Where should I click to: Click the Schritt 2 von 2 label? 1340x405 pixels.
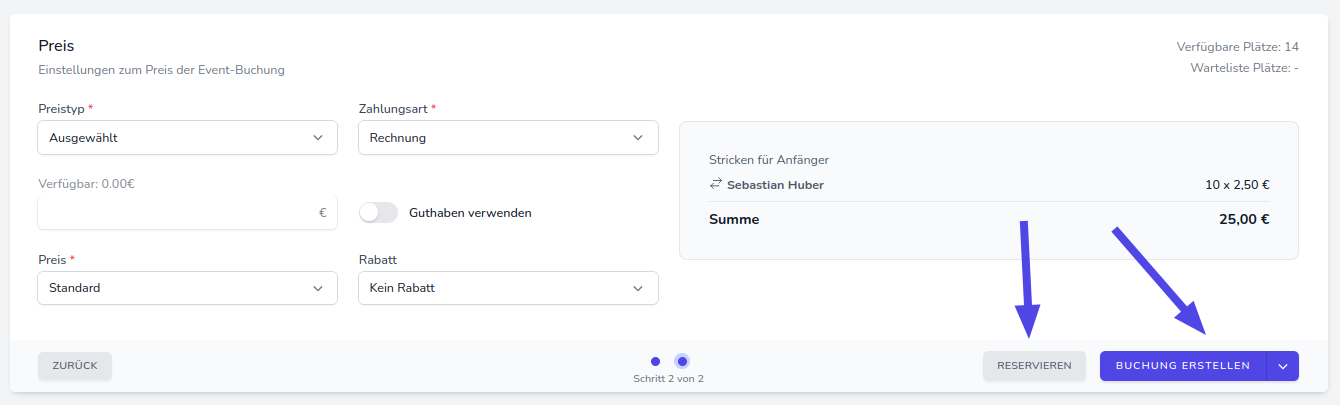(x=669, y=379)
